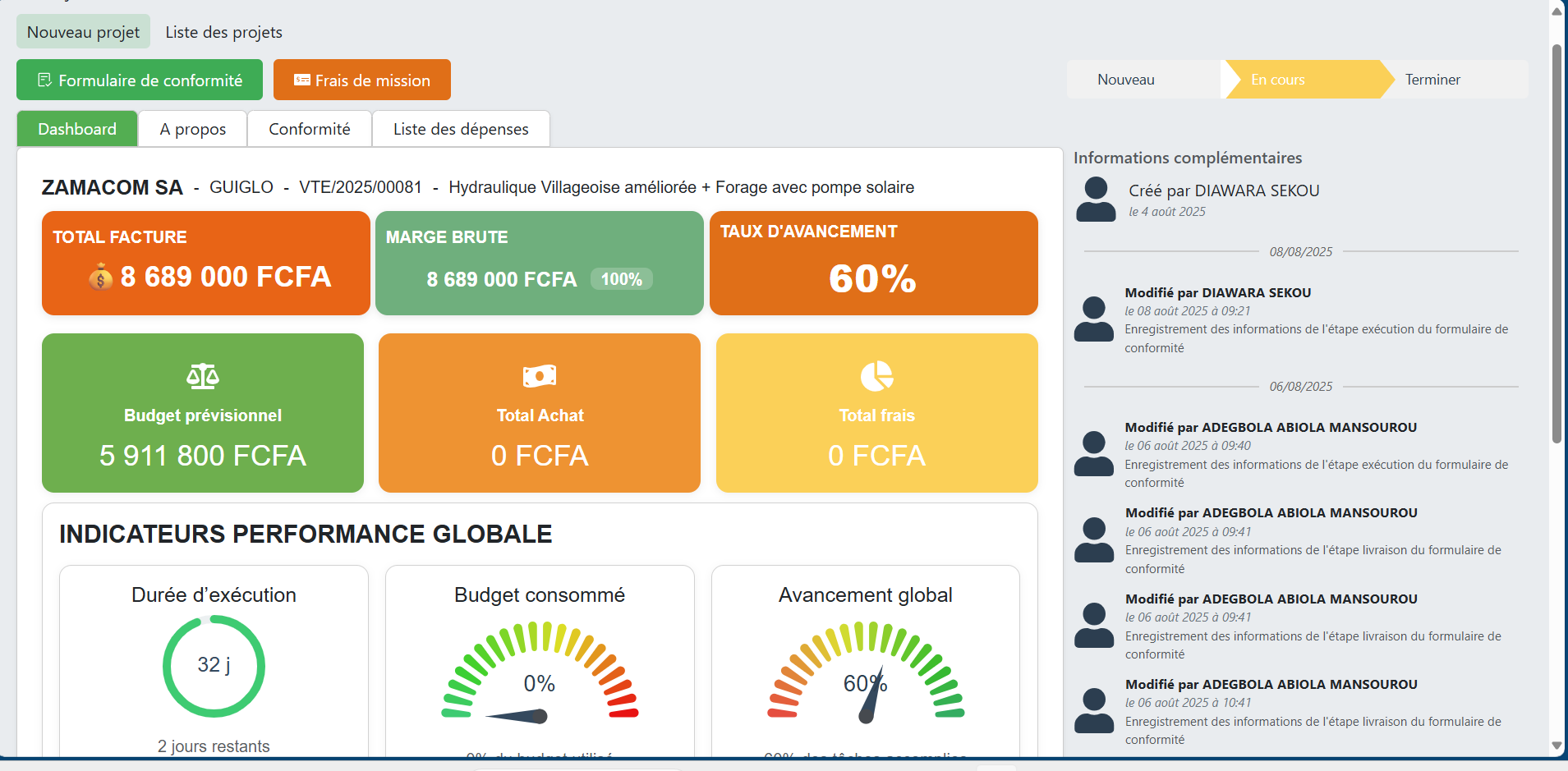Select Liste des projets menu item
Viewport: 1568px width, 771px height.
pos(223,32)
